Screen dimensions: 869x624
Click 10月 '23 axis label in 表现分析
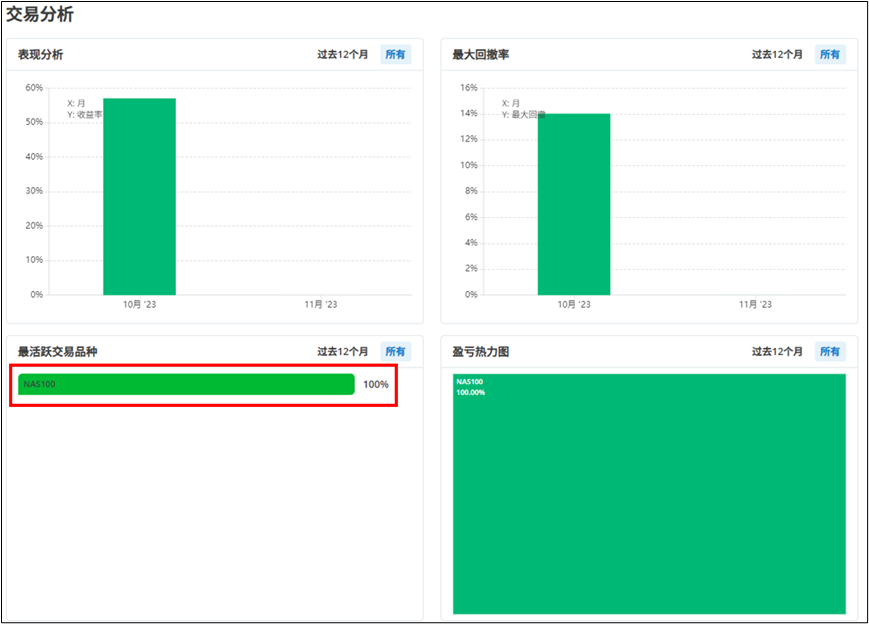[139, 305]
